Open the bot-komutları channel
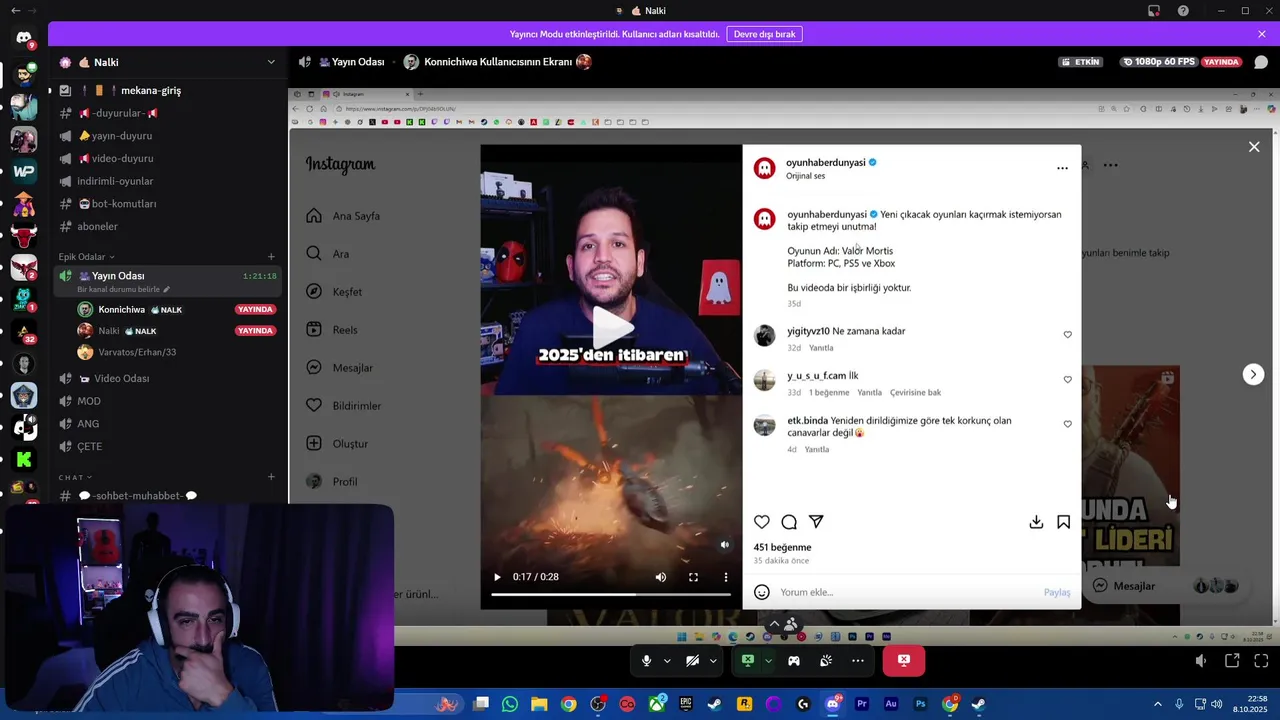This screenshot has width=1280, height=720. point(167,204)
